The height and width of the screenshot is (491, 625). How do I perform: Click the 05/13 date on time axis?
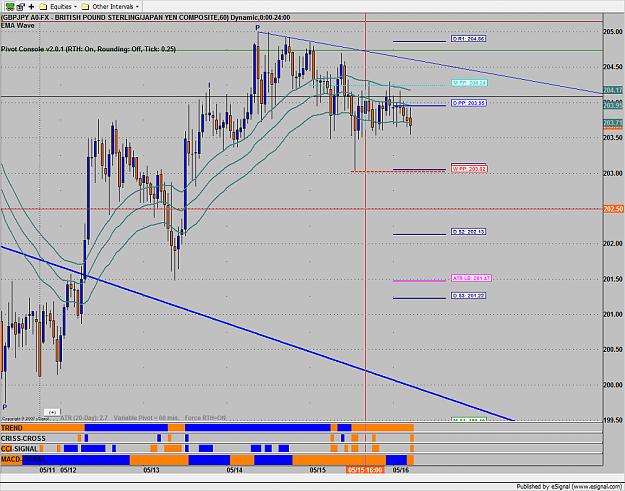click(151, 470)
